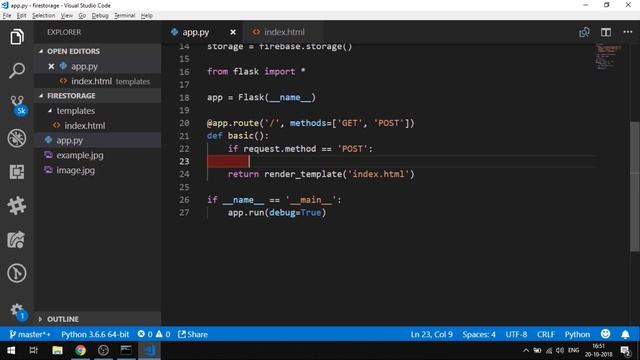The image size is (640, 360).
Task: Place cursor on line 24 return statement
Action: pyautogui.click(x=321, y=174)
